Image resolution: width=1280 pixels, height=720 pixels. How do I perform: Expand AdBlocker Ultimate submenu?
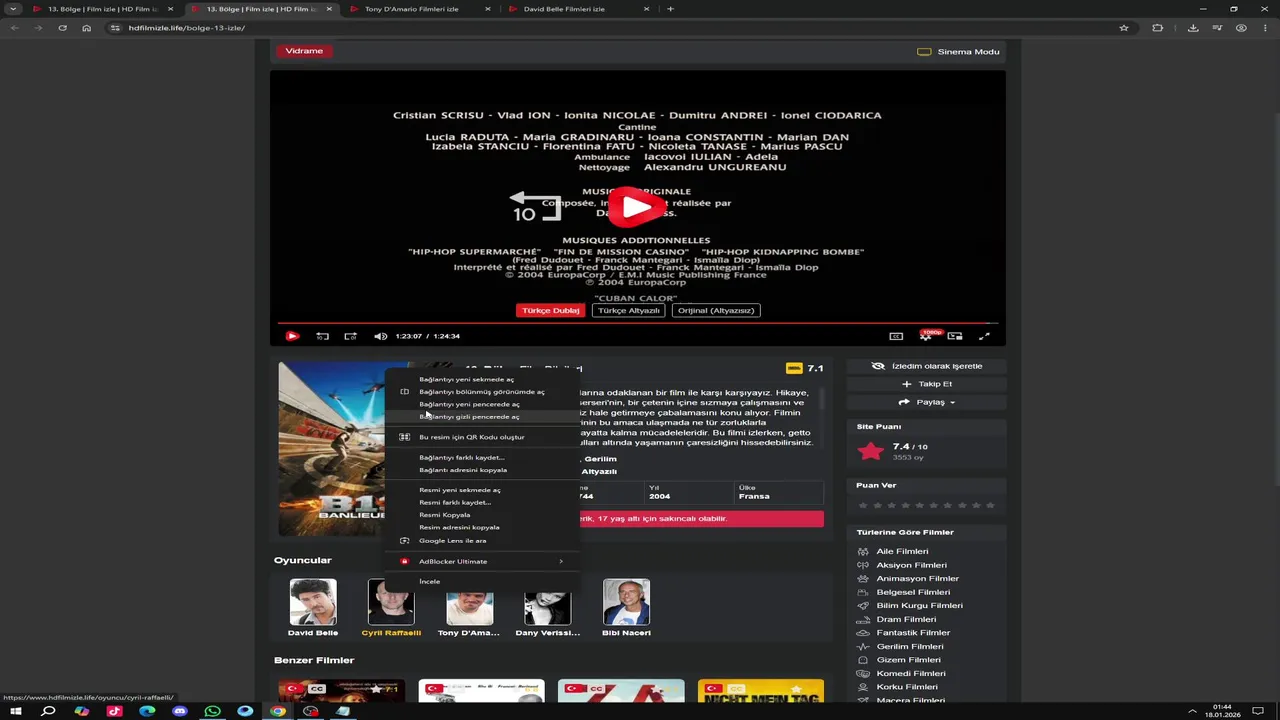(482, 561)
